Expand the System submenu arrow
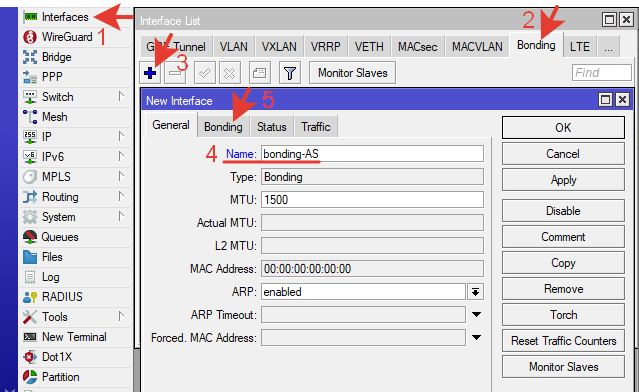The image size is (639, 392). click(121, 216)
